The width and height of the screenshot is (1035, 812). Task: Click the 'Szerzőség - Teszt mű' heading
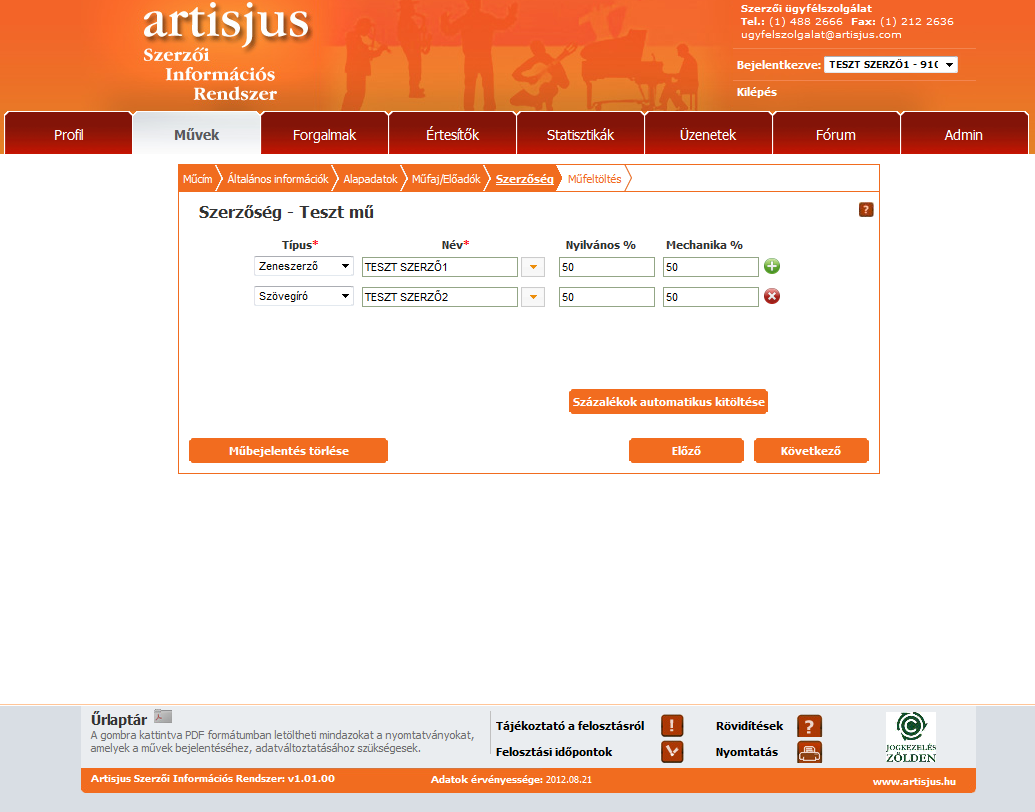point(286,212)
